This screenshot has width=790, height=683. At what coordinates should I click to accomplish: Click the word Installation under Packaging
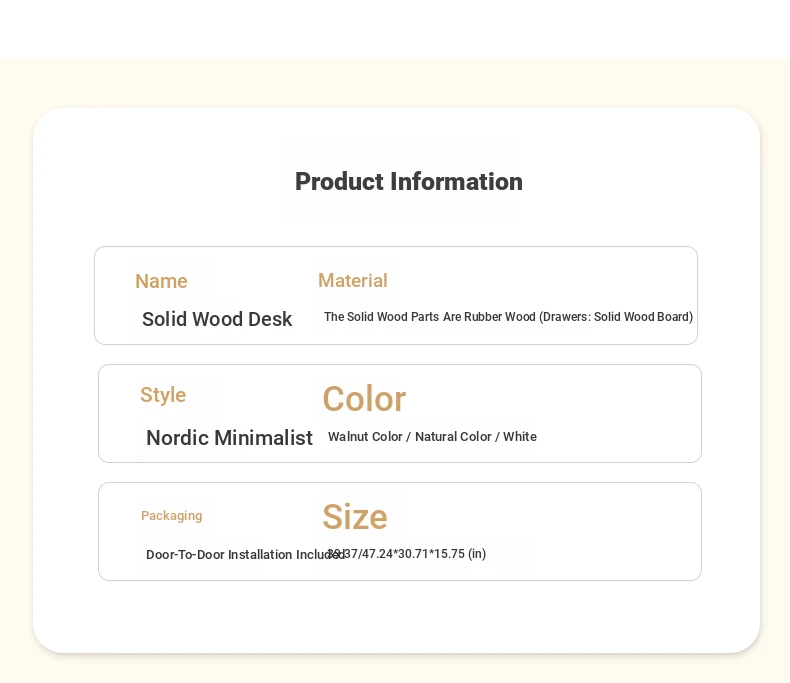260,555
